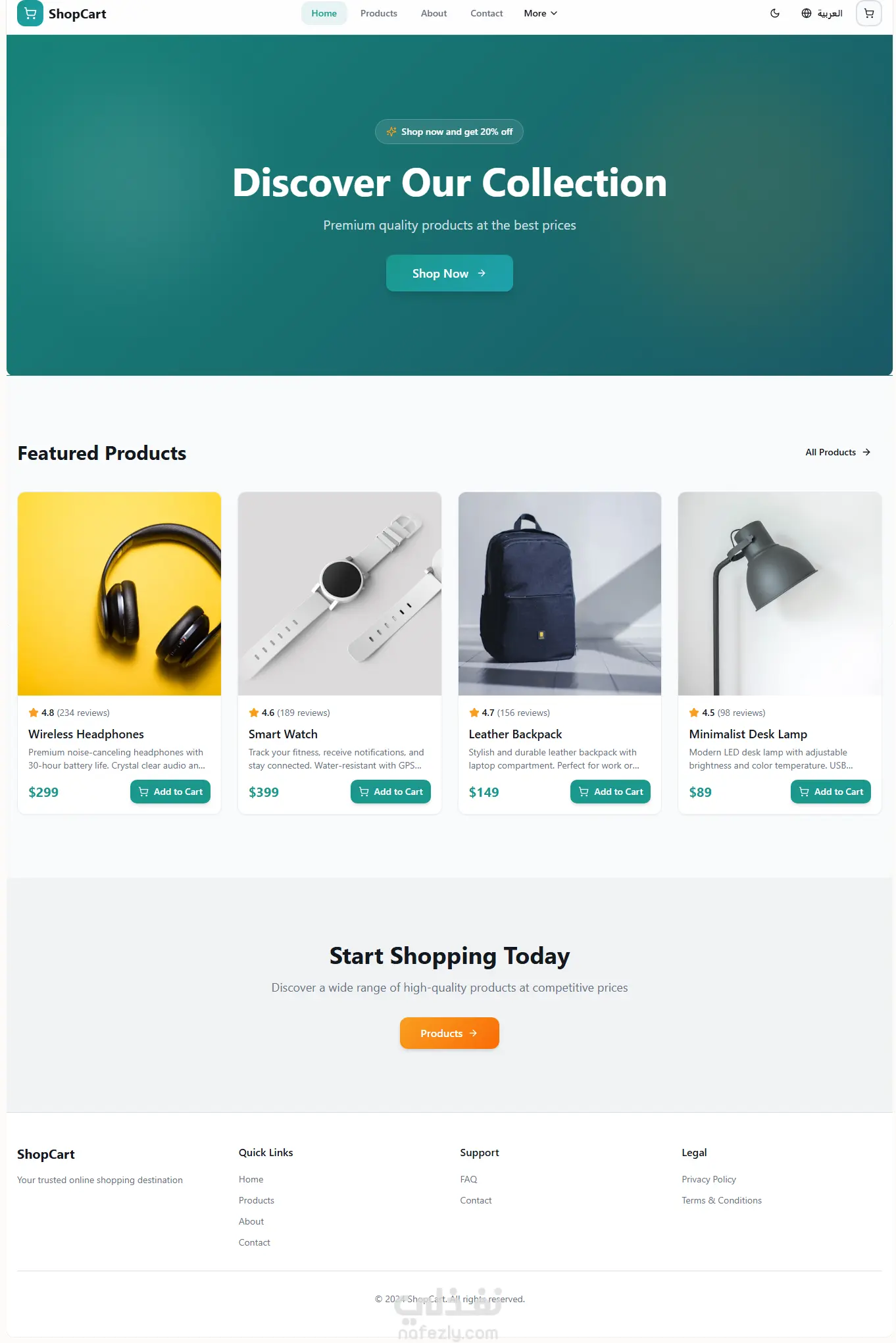Open the Products nav tab
The width and height of the screenshot is (896, 1343).
pyautogui.click(x=378, y=13)
